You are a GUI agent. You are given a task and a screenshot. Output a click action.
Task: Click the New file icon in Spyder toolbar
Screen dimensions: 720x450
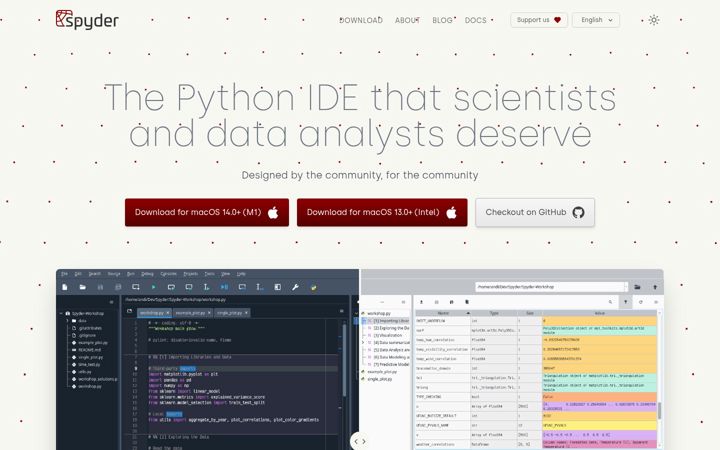[x=65, y=287]
